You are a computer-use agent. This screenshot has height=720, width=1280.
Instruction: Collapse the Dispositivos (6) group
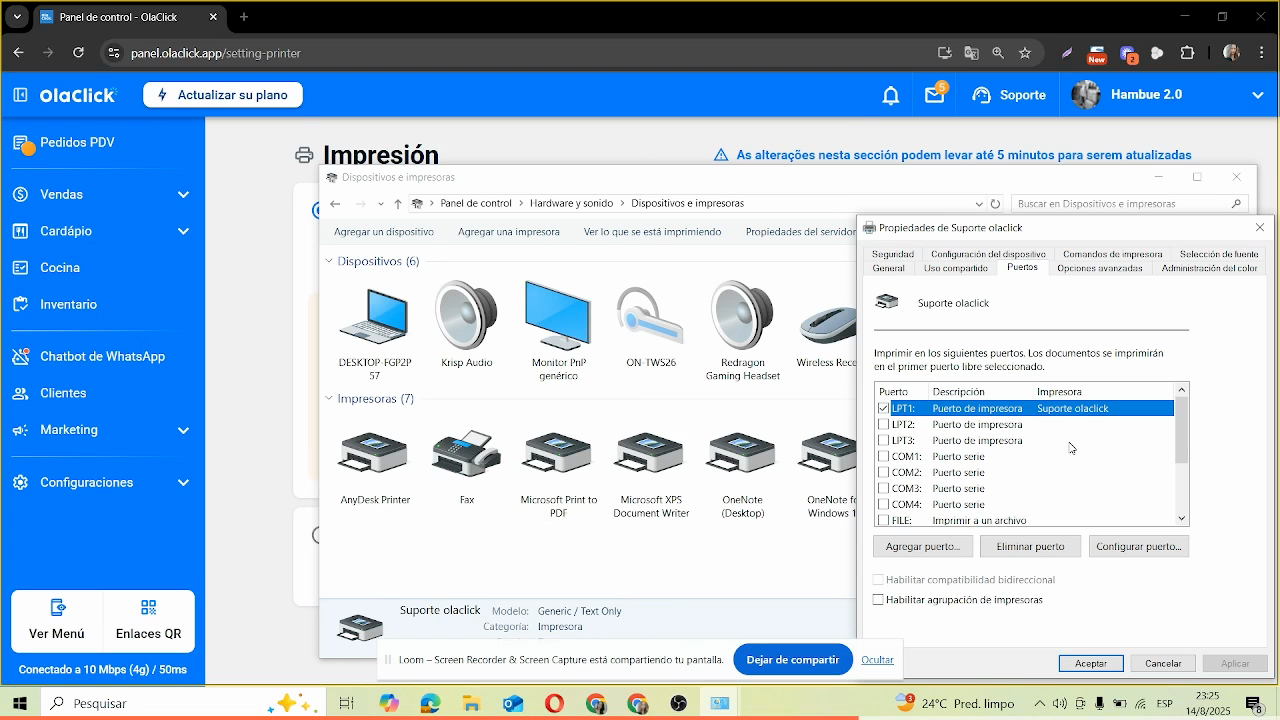329,261
